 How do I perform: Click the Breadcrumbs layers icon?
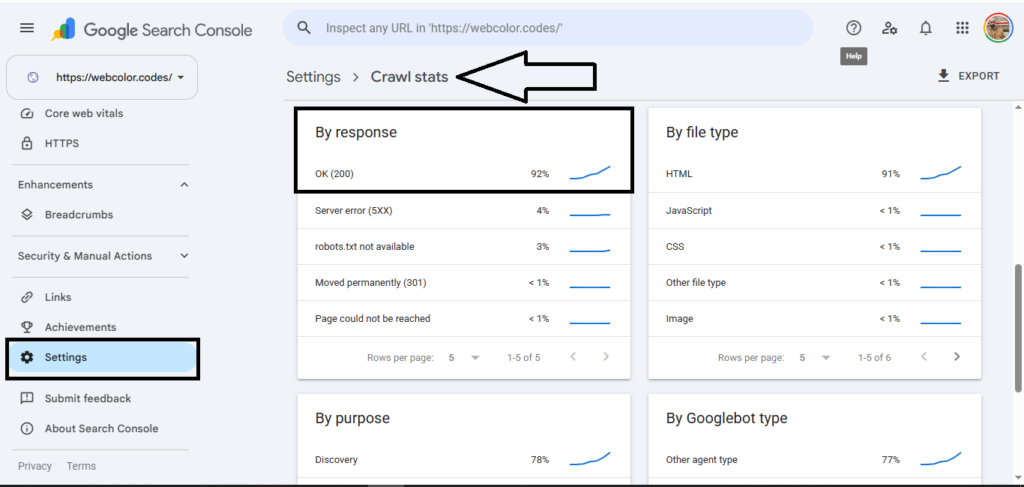(27, 215)
